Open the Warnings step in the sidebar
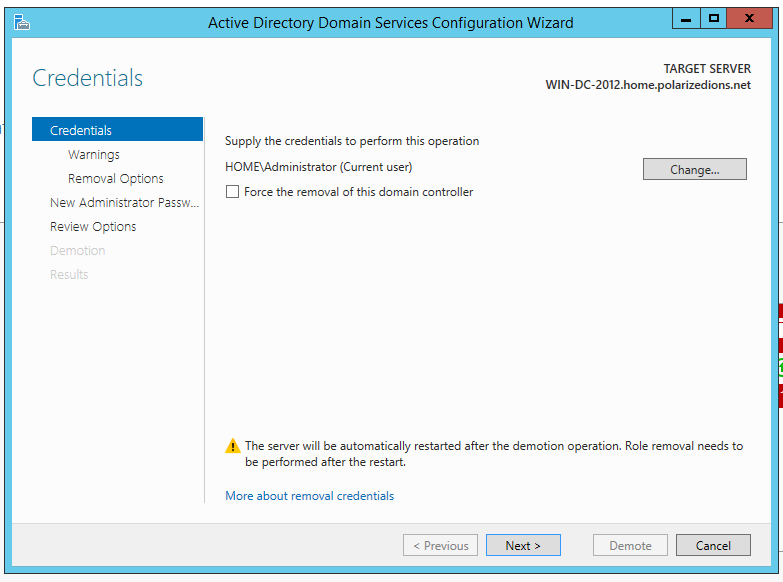Image resolution: width=783 pixels, height=582 pixels. (94, 155)
